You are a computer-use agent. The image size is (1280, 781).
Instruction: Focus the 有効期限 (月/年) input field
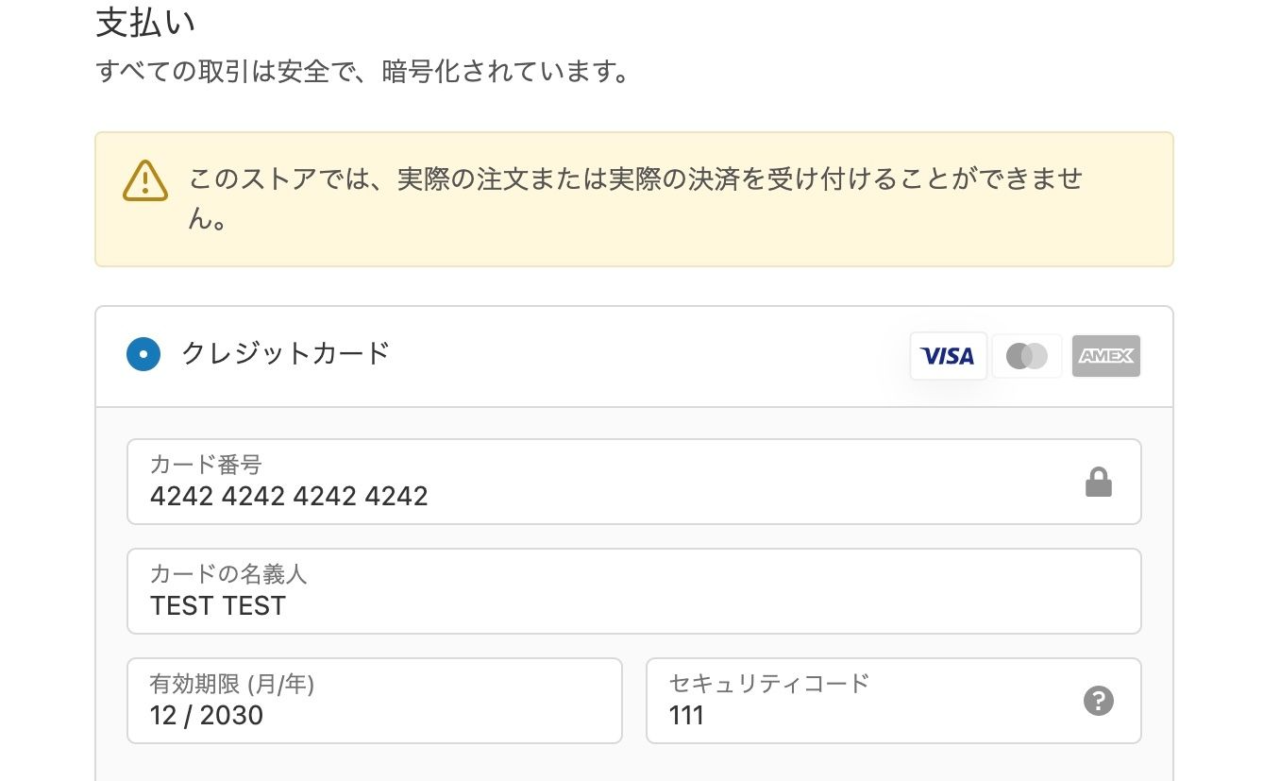click(x=375, y=701)
